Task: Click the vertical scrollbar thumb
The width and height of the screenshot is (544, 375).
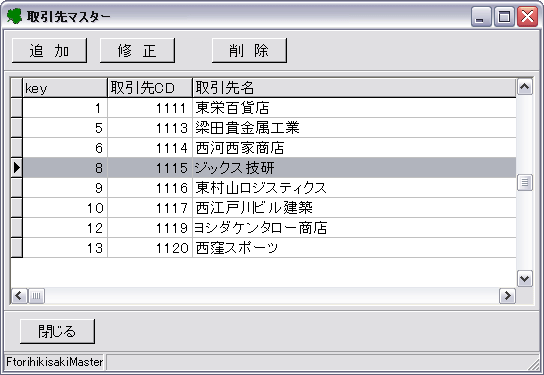Action: tap(525, 182)
